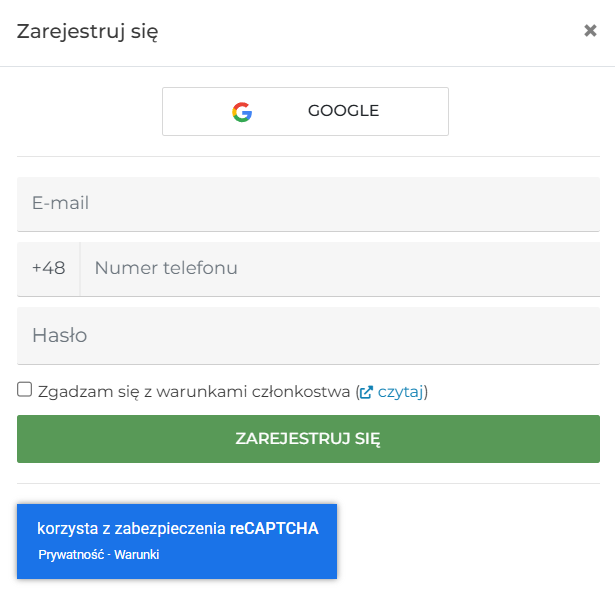Screen dimensions: 615x604
Task: Click the Zarejestruj się dialog title
Action: tap(88, 31)
